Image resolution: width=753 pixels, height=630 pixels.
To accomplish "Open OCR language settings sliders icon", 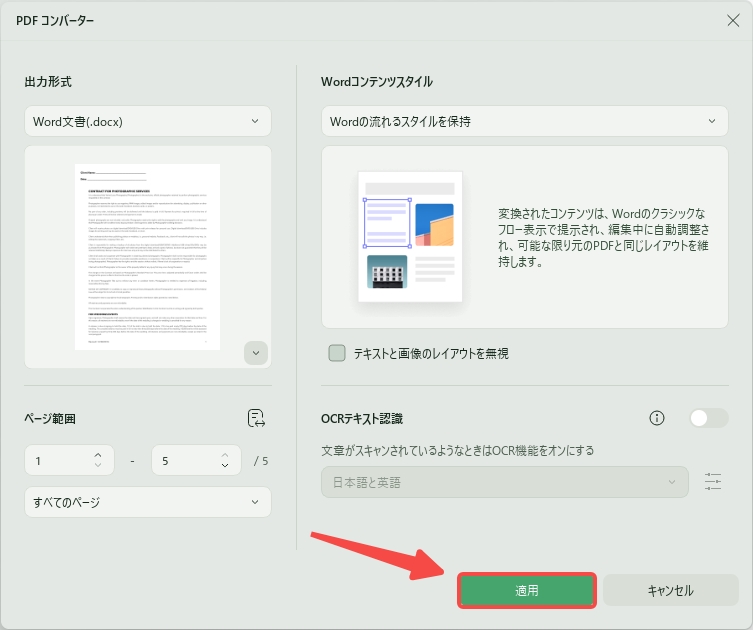I will coord(713,482).
